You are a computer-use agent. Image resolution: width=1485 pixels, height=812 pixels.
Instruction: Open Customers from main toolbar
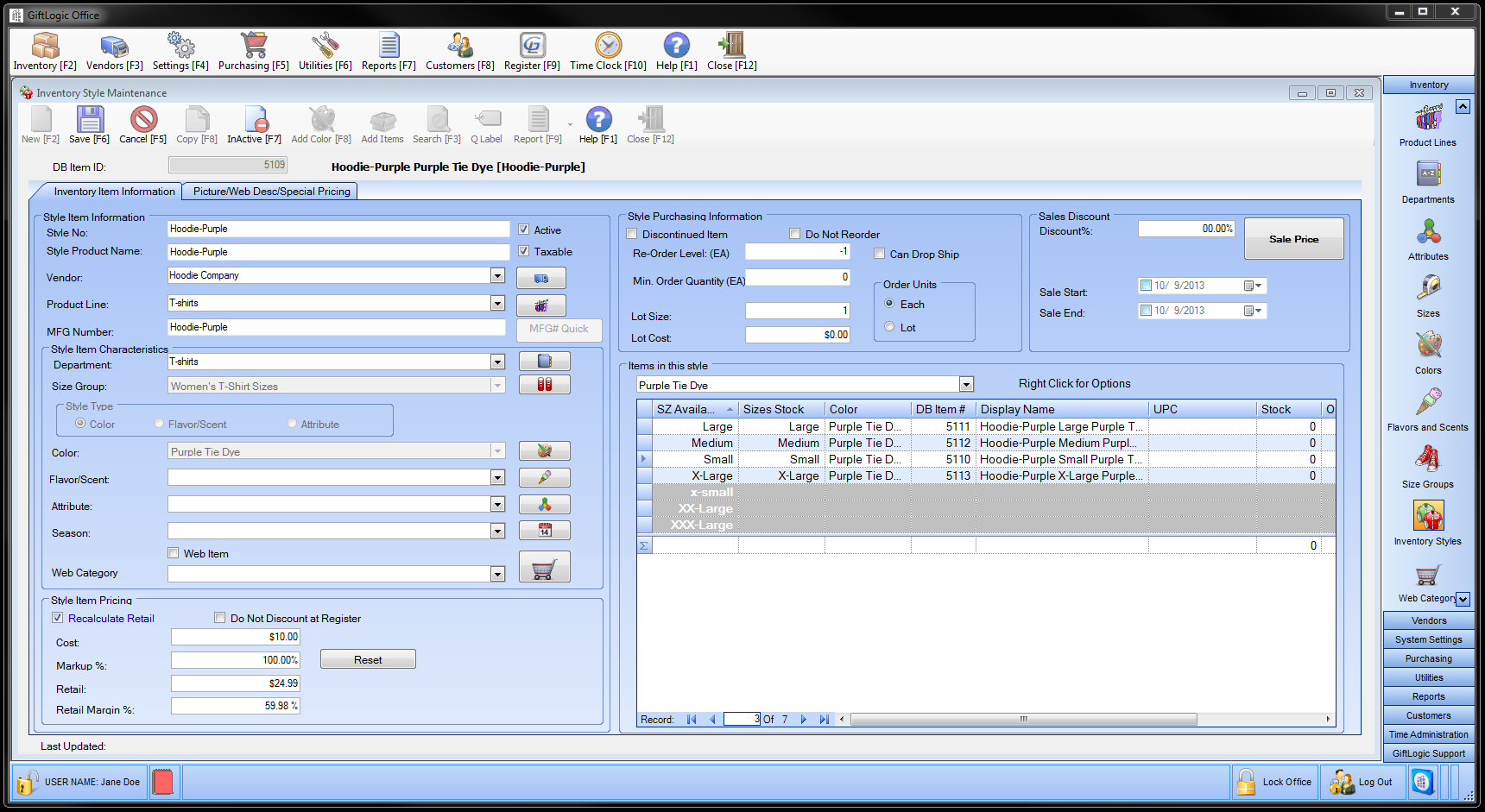459,51
